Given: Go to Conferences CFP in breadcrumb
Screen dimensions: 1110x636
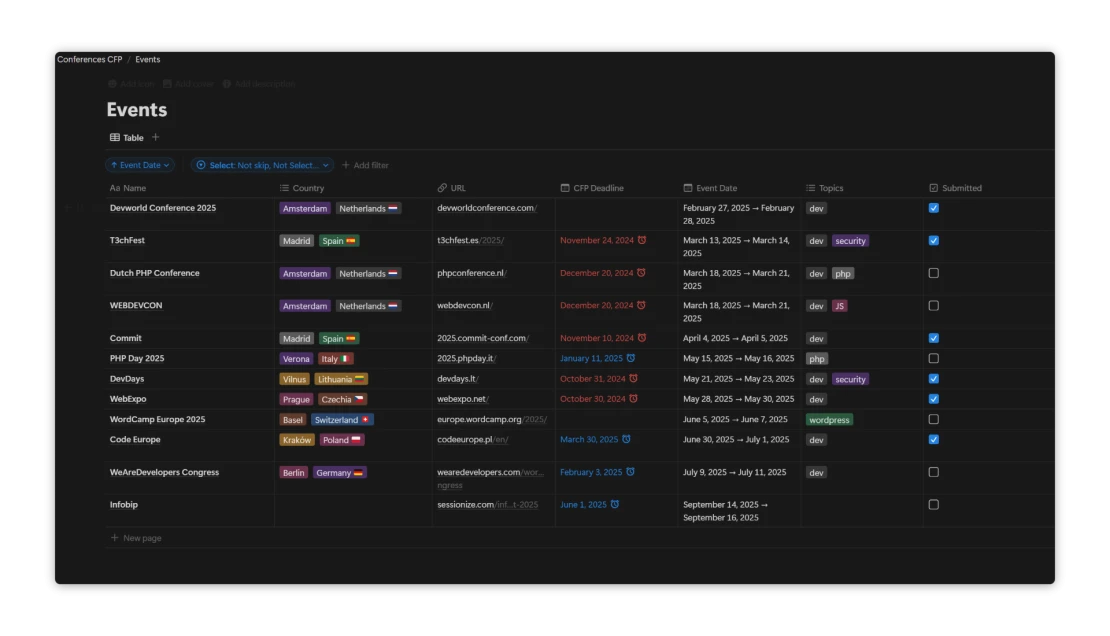Looking at the screenshot, I should [x=90, y=59].
